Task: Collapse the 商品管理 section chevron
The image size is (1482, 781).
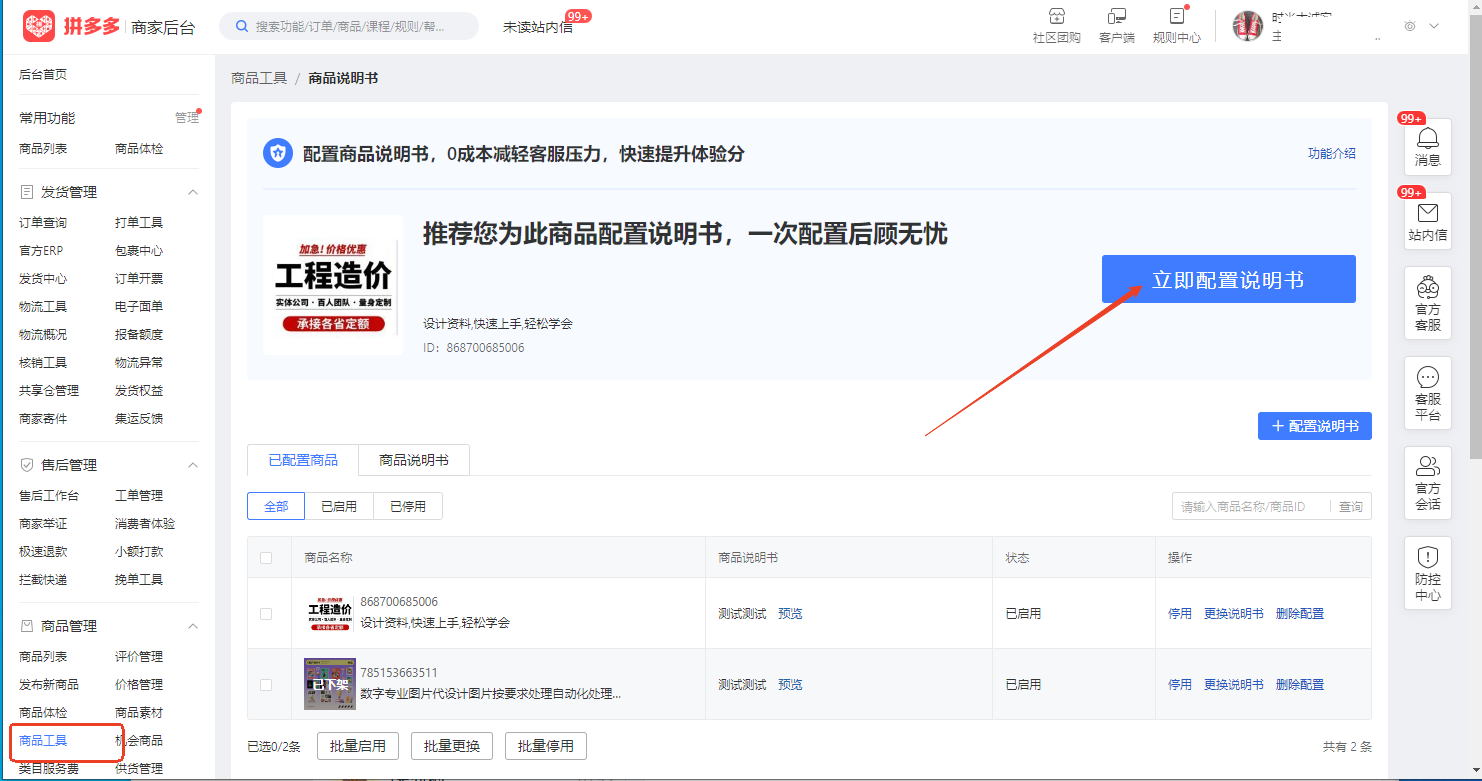Action: point(193,626)
